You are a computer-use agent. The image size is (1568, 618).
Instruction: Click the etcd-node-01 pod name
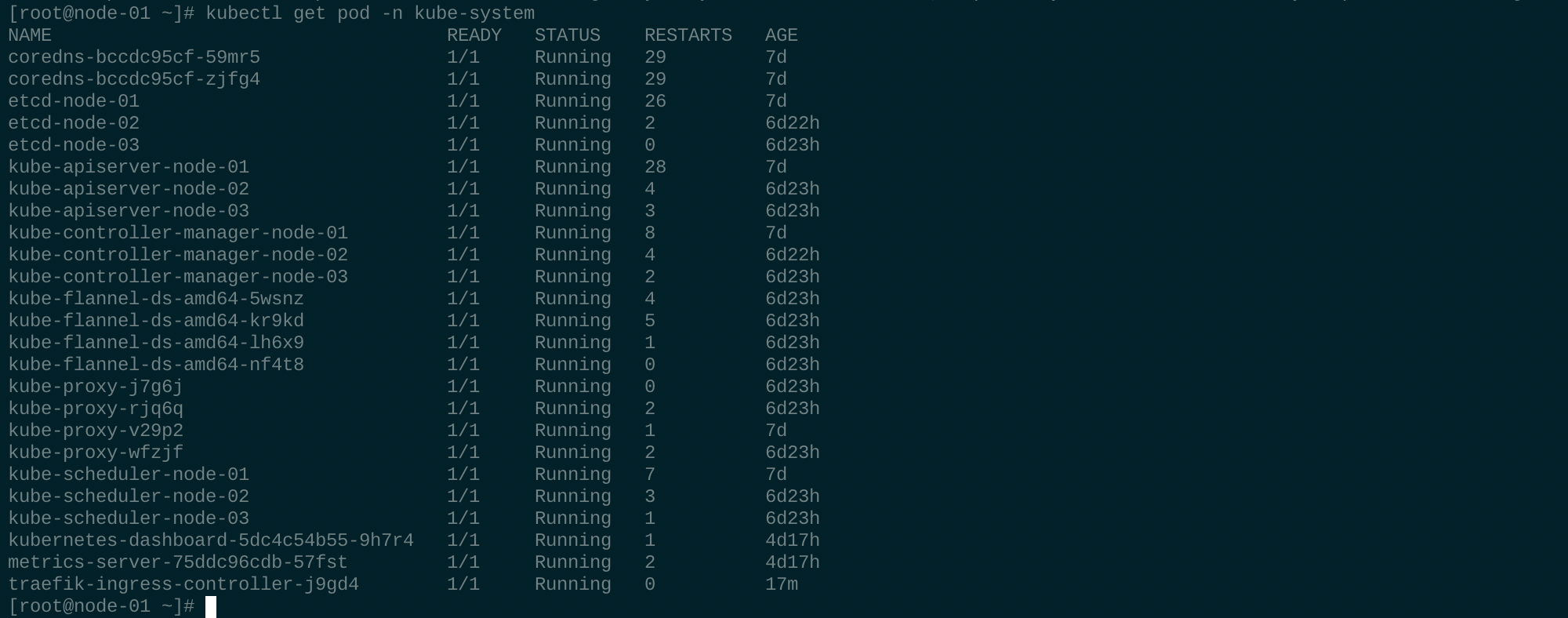pos(74,101)
